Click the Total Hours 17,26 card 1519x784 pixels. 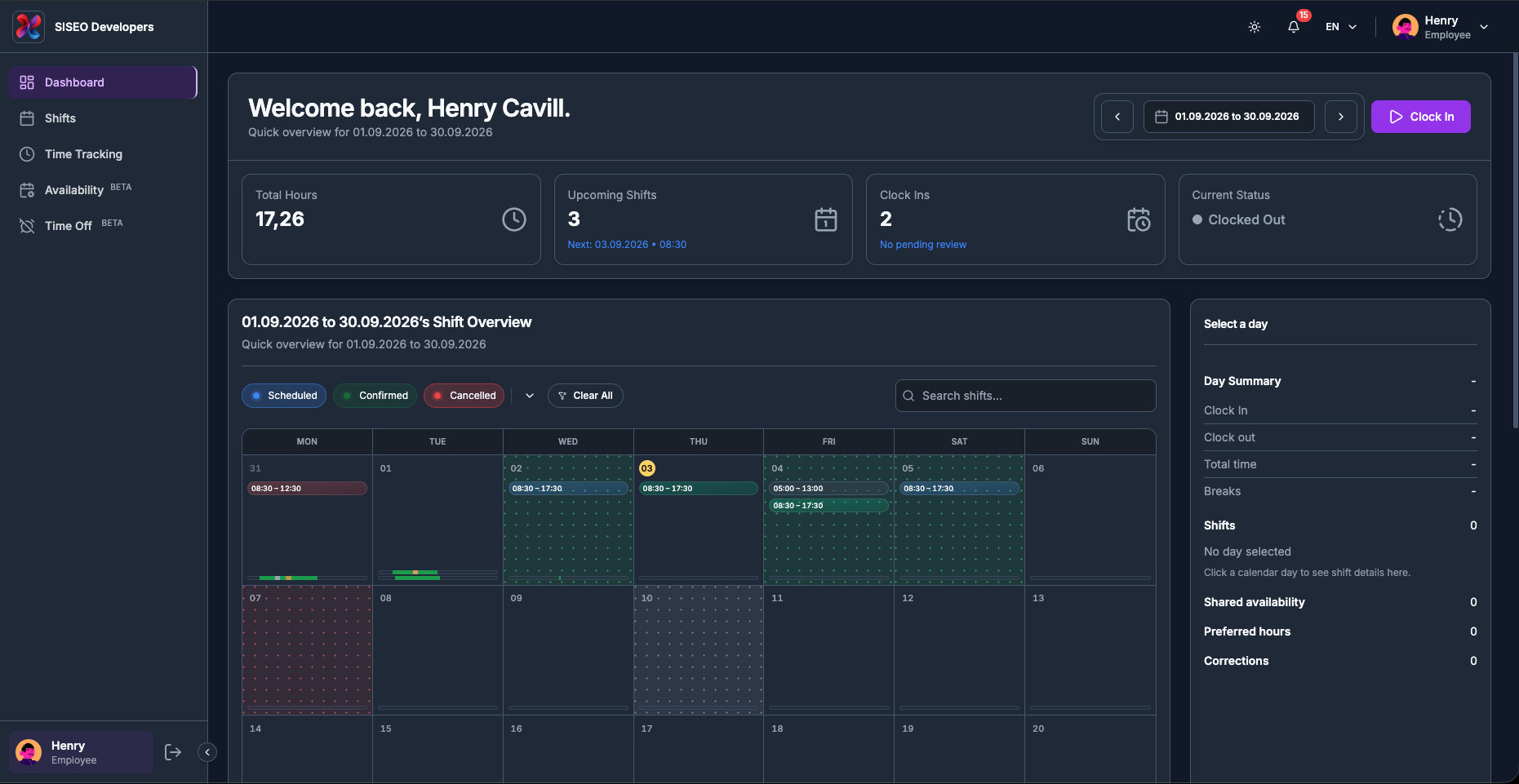pos(391,219)
